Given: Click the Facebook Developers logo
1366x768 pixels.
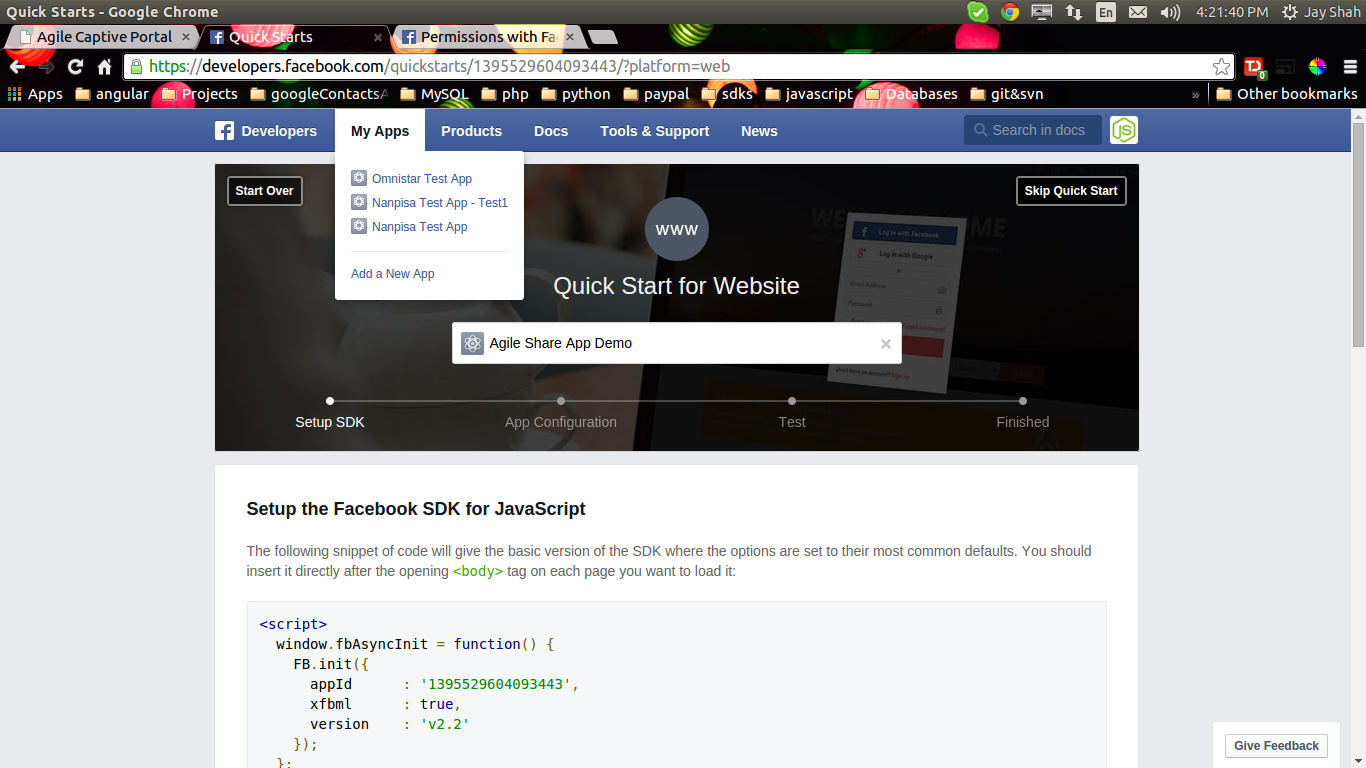Looking at the screenshot, I should 266,131.
